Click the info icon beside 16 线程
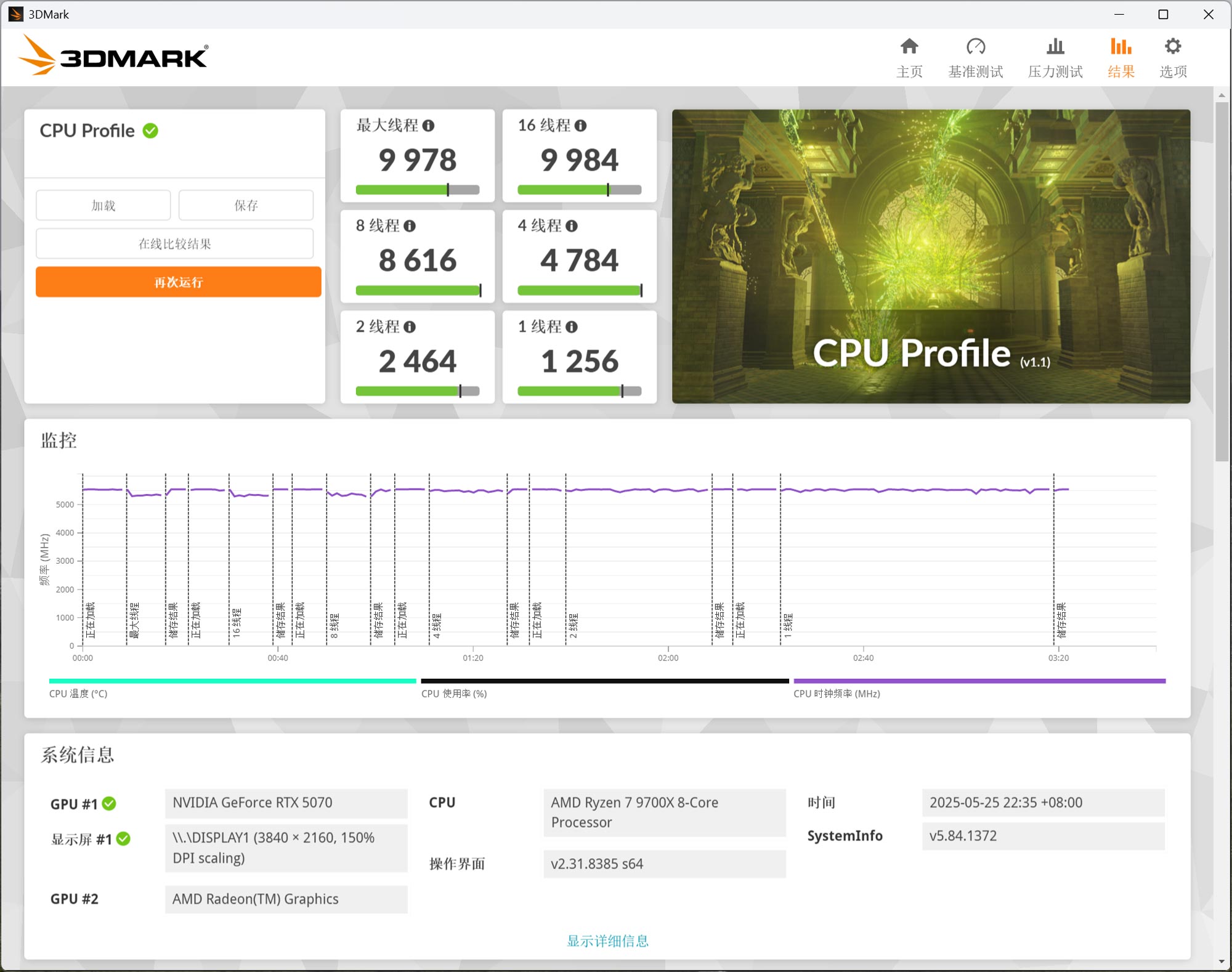This screenshot has width=1232, height=972. pyautogui.click(x=580, y=126)
